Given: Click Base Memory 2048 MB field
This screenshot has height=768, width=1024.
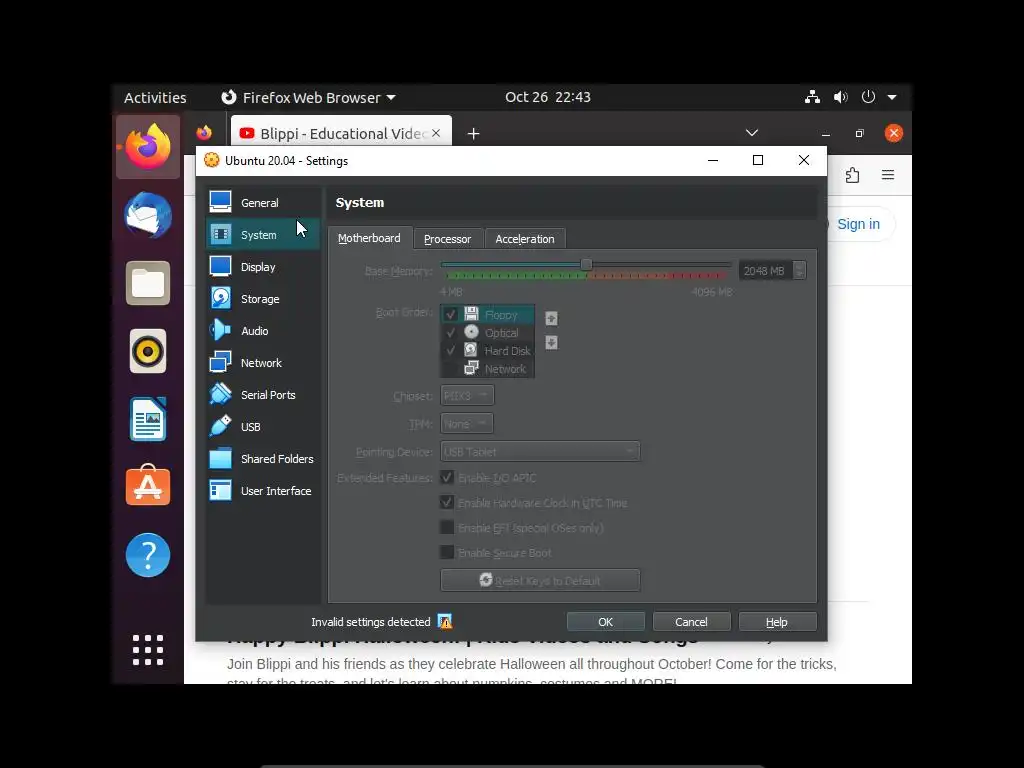Looking at the screenshot, I should click(x=765, y=270).
